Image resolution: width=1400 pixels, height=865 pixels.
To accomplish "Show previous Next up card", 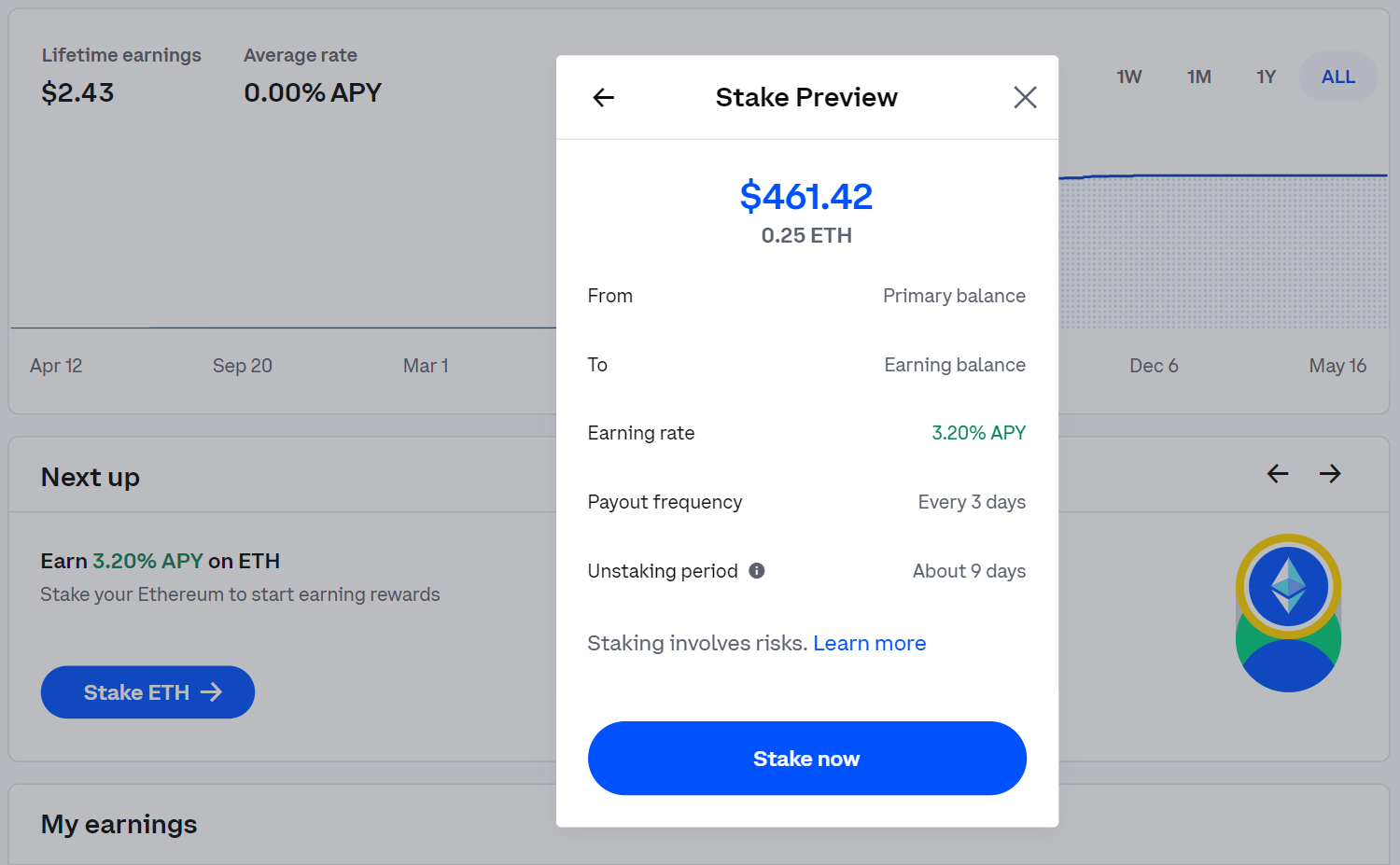I will 1278,474.
